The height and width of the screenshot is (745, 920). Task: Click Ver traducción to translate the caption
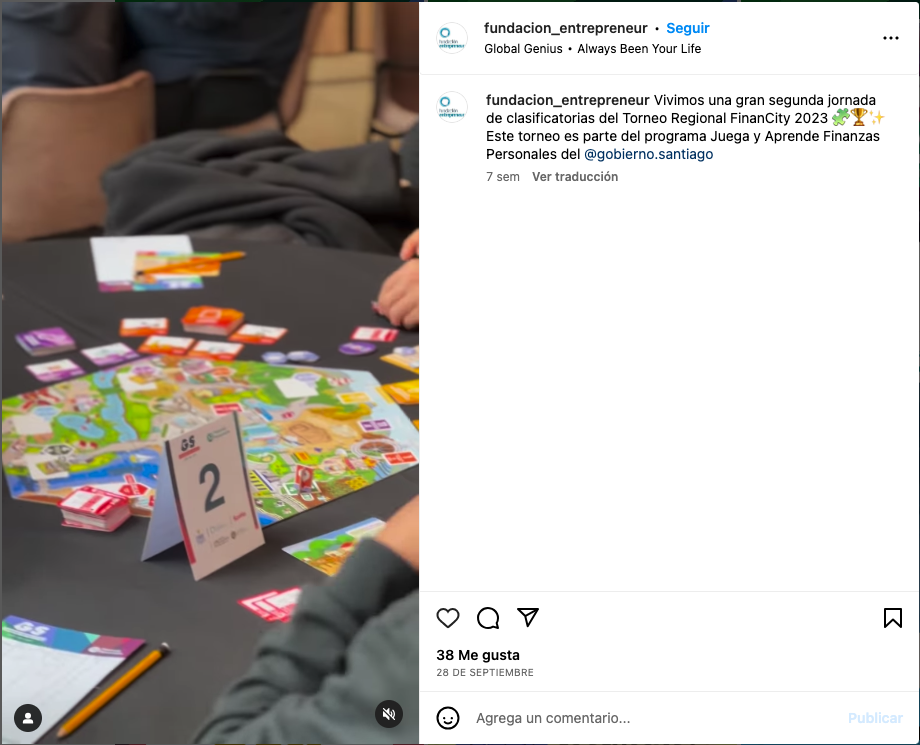click(575, 177)
